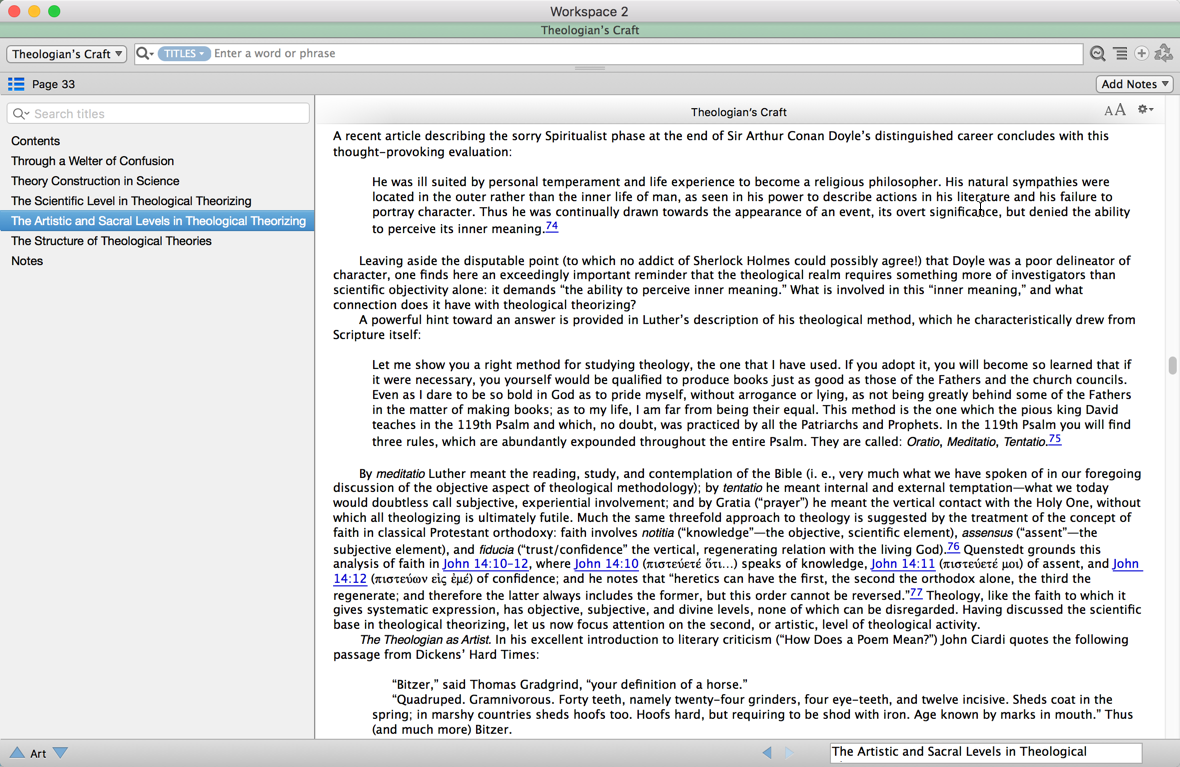This screenshot has height=767, width=1180.
Task: Click the 'Page 33' label
Action: coord(53,84)
